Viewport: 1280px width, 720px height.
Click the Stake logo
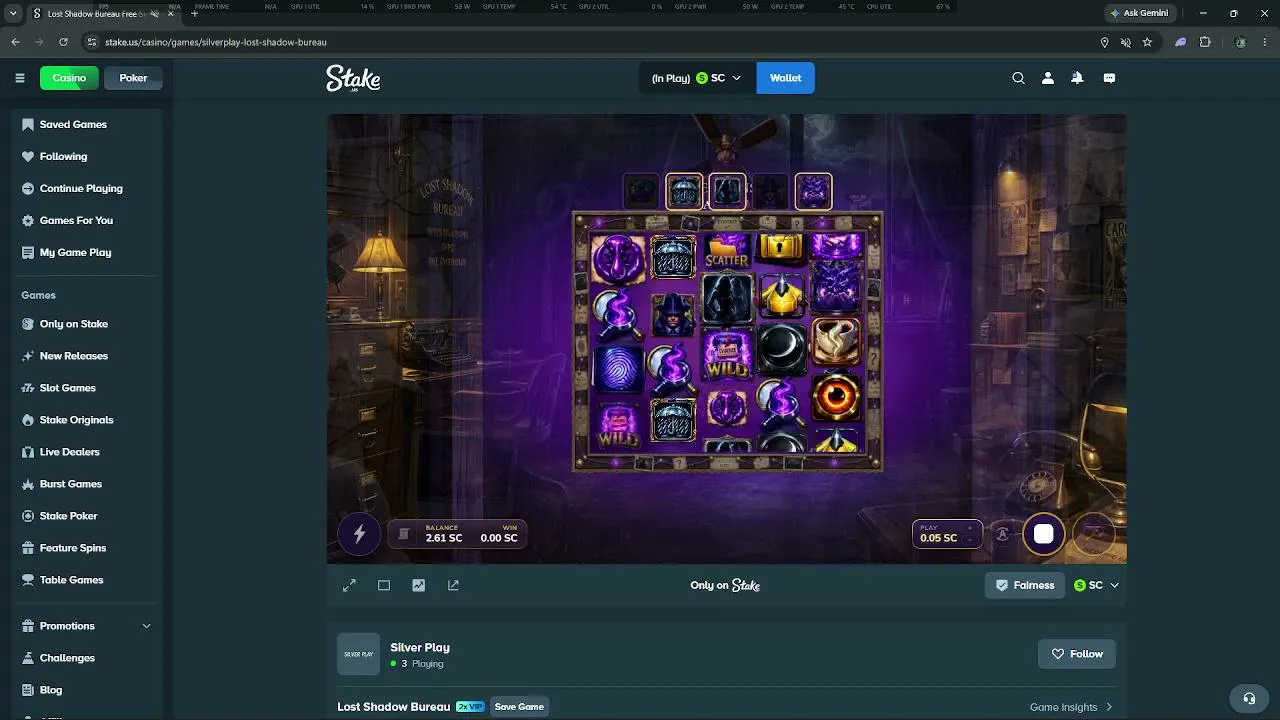353,79
